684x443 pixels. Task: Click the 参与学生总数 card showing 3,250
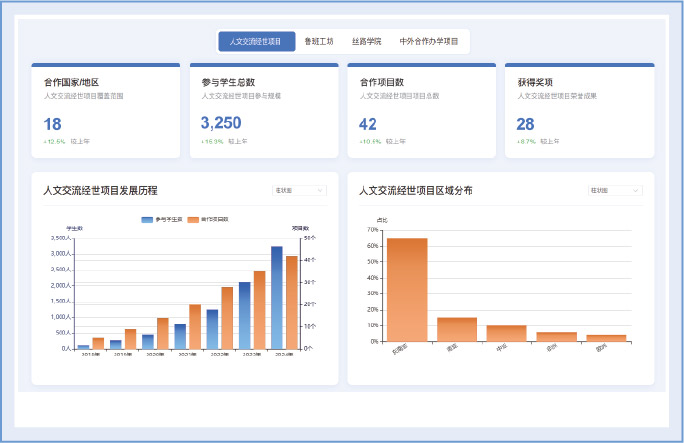(263, 110)
